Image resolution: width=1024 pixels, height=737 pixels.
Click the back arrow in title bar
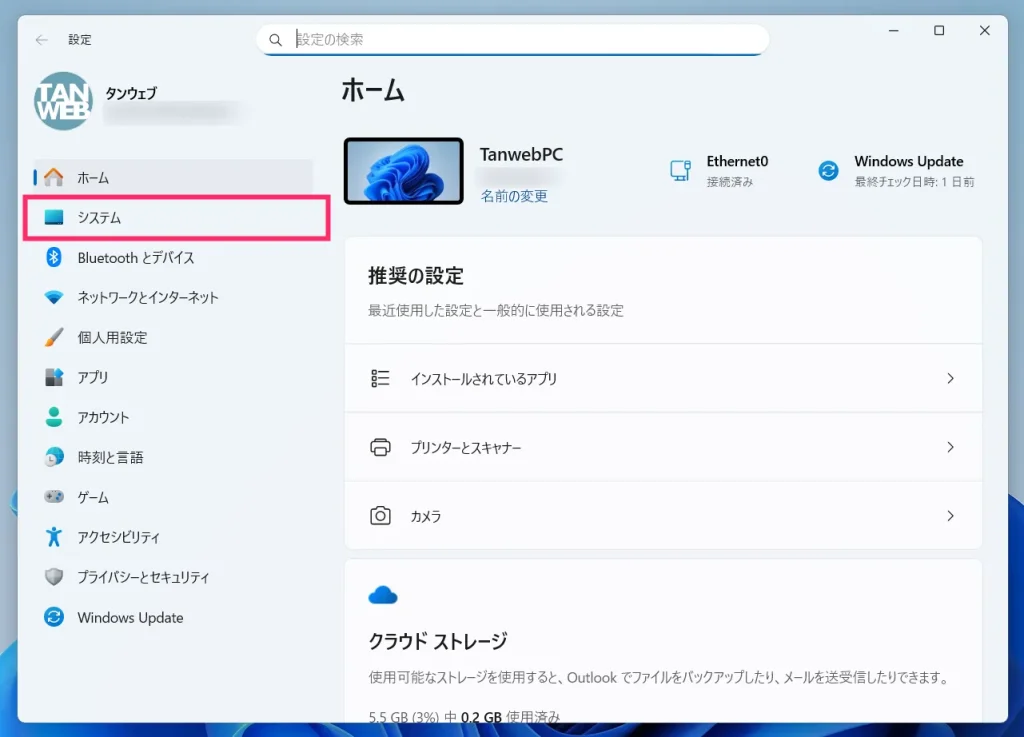click(x=42, y=40)
